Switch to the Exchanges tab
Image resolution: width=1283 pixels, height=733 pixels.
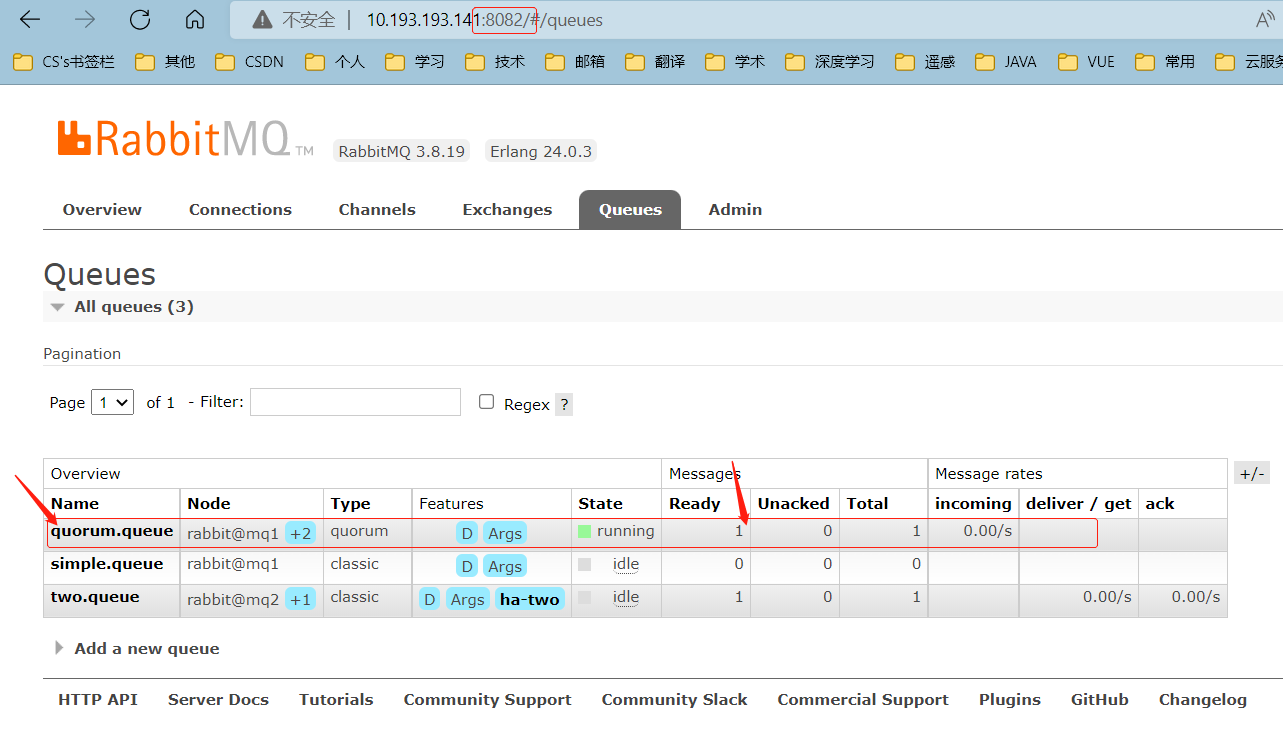507,209
